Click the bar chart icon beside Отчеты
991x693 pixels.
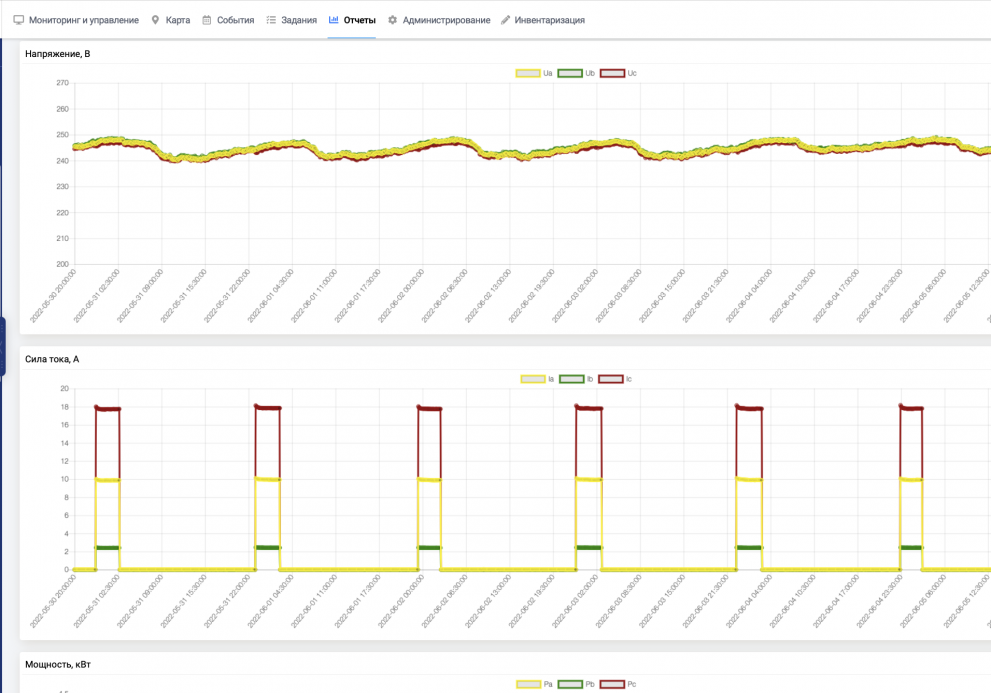coord(333,20)
